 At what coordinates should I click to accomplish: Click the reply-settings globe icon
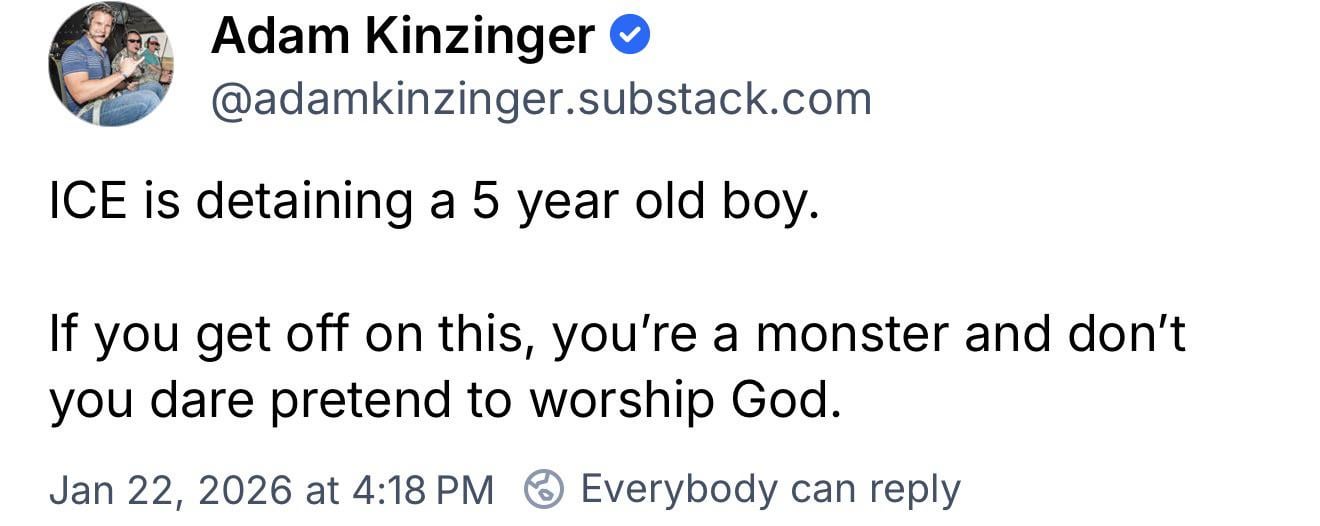[x=545, y=490]
